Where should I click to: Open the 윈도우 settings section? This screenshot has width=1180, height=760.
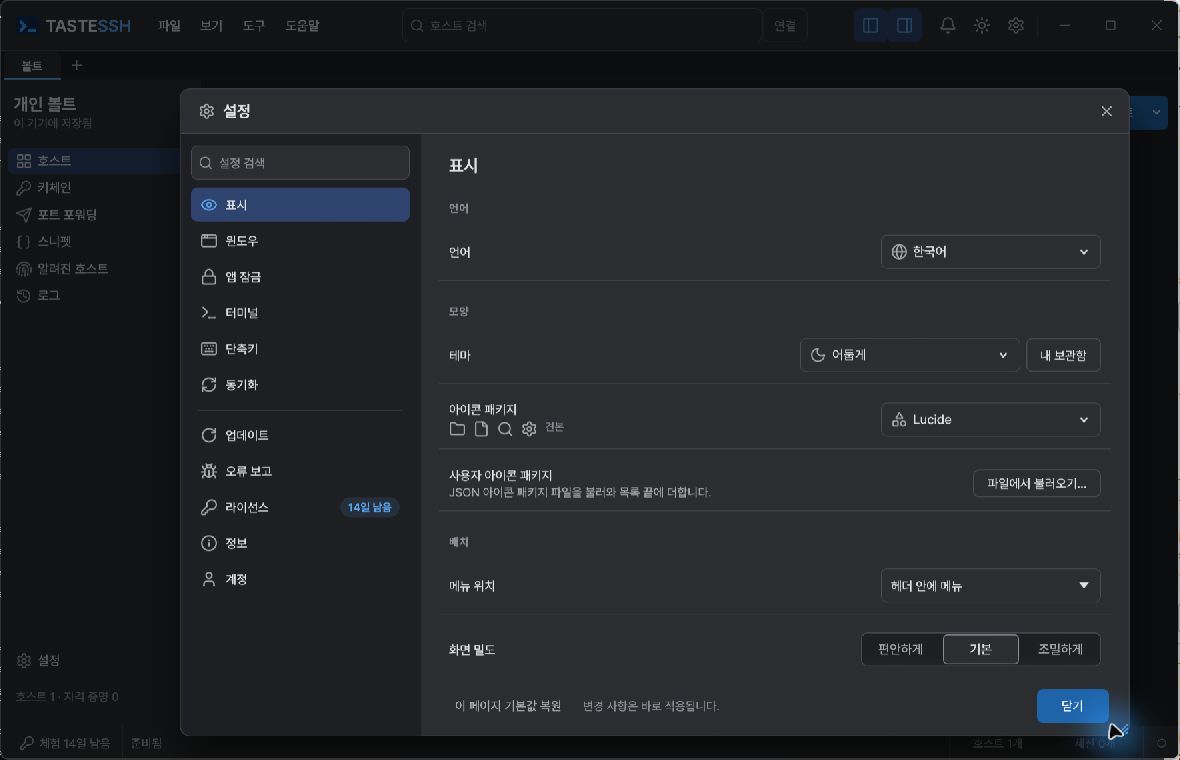[x=300, y=241]
